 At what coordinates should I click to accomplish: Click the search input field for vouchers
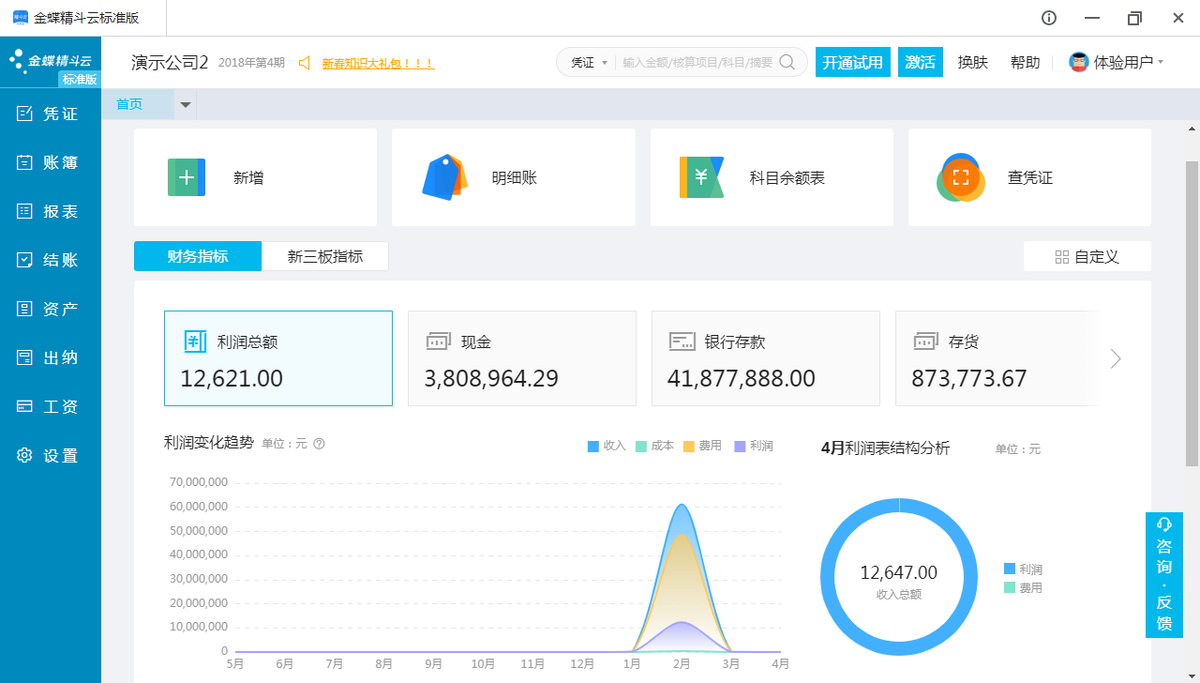697,62
